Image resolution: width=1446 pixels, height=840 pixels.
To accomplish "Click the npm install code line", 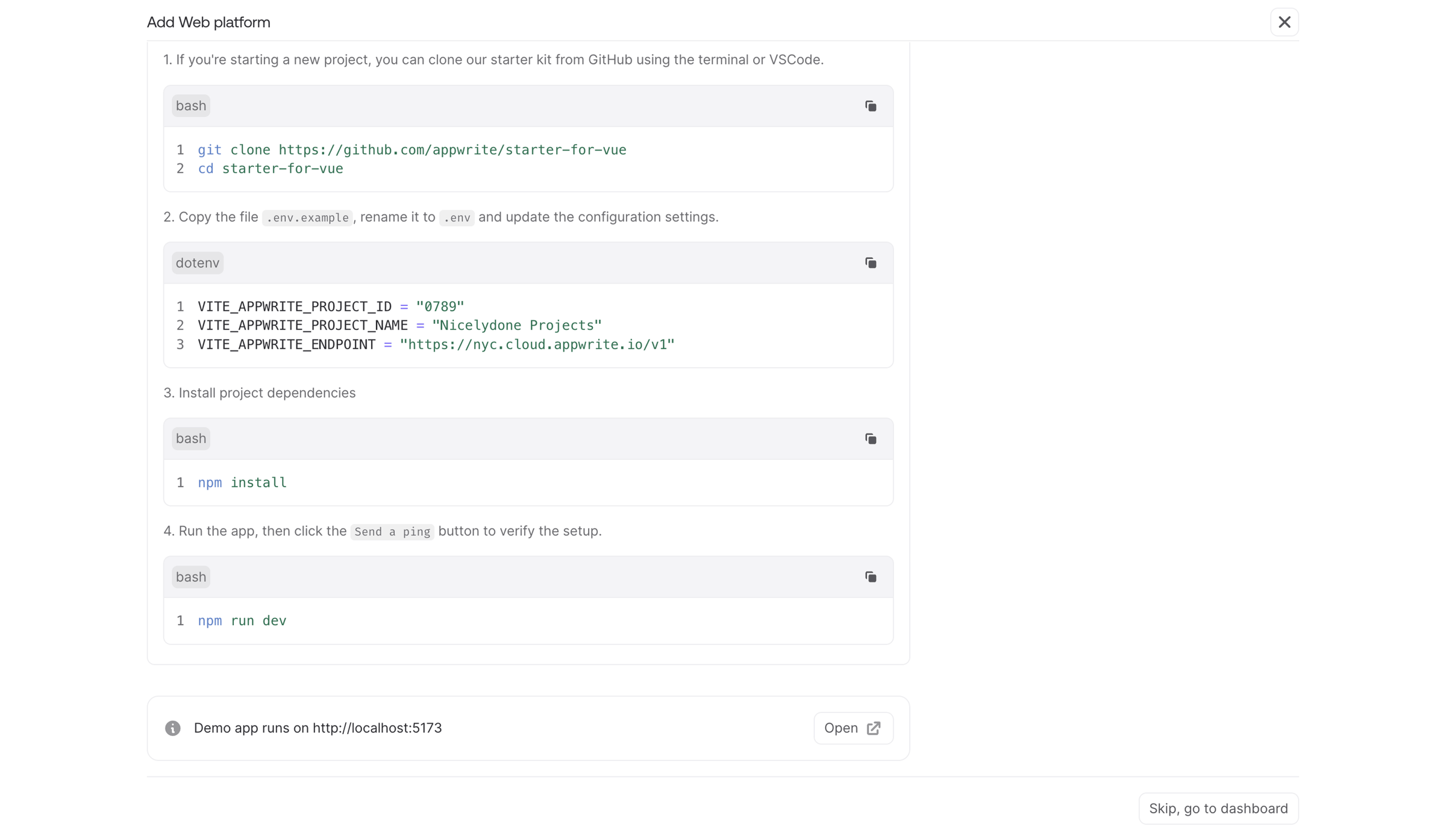I will pyautogui.click(x=242, y=482).
